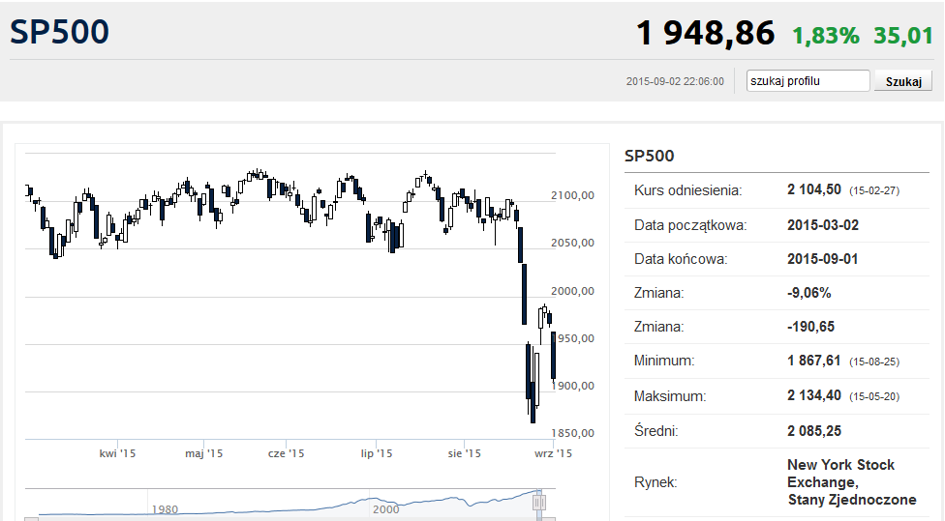Select the lip '15 axis label
This screenshot has width=945, height=521.
tap(376, 453)
